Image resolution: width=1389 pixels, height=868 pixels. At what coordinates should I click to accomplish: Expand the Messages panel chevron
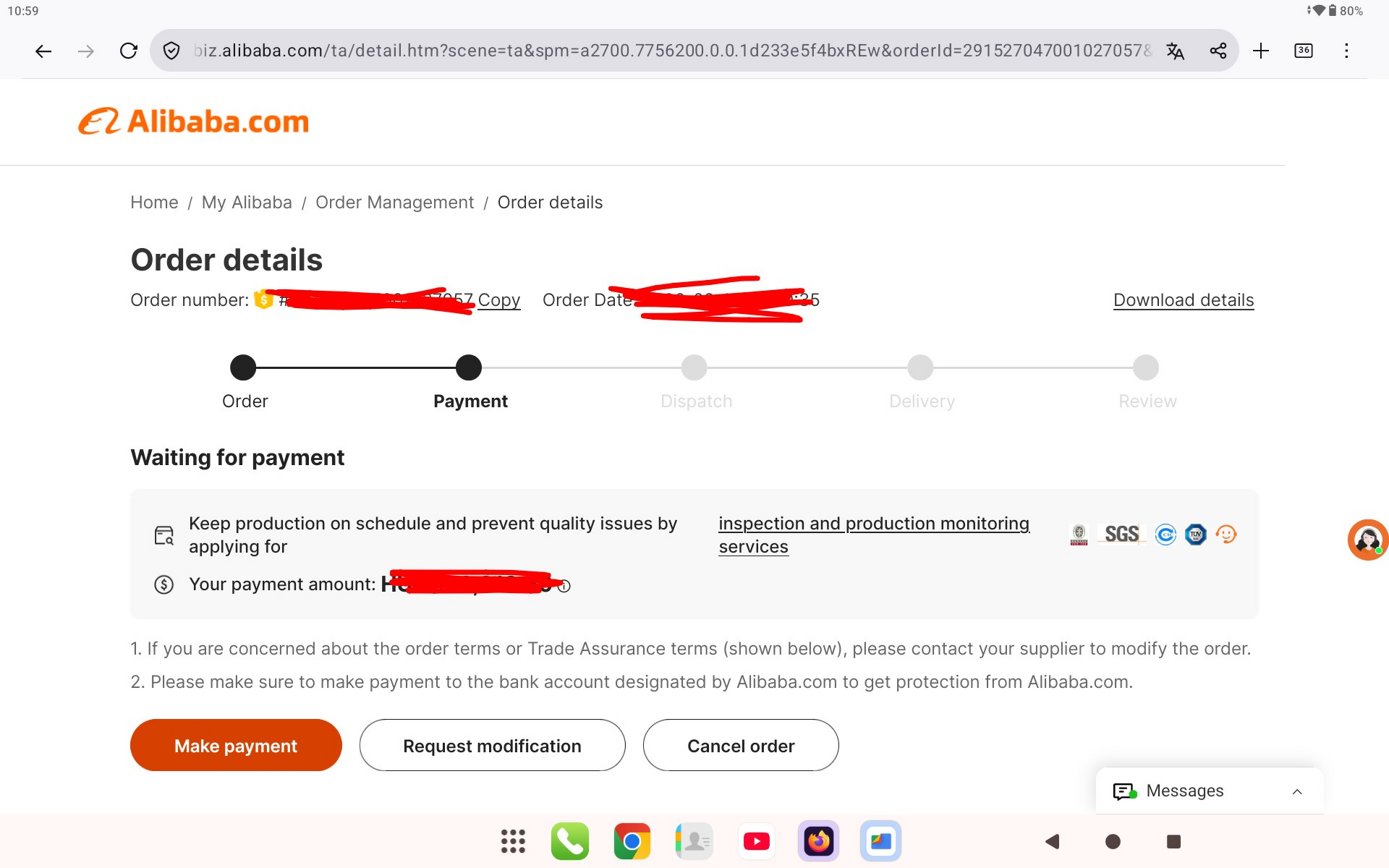point(1297,791)
